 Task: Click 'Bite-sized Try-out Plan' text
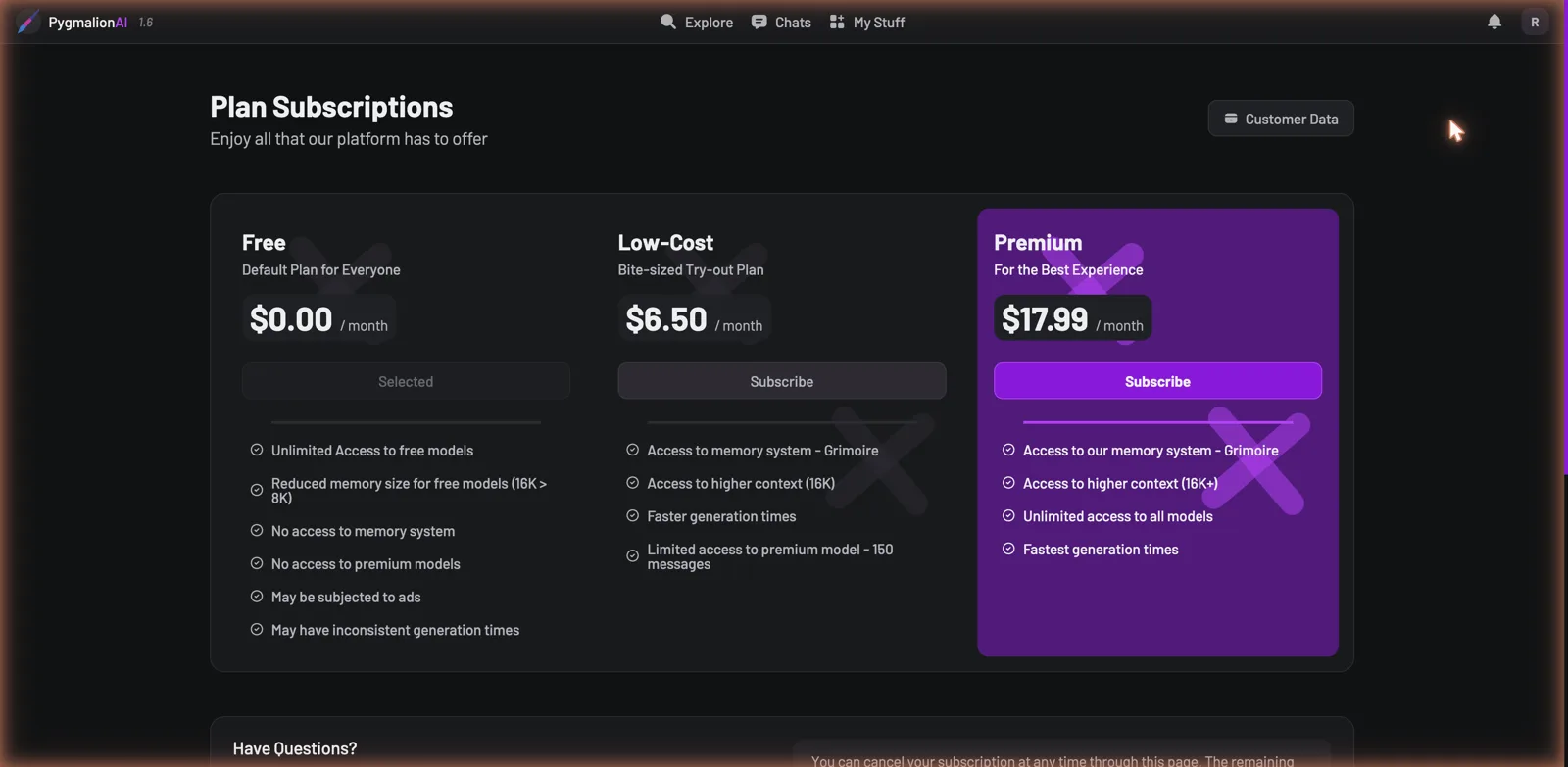click(691, 269)
